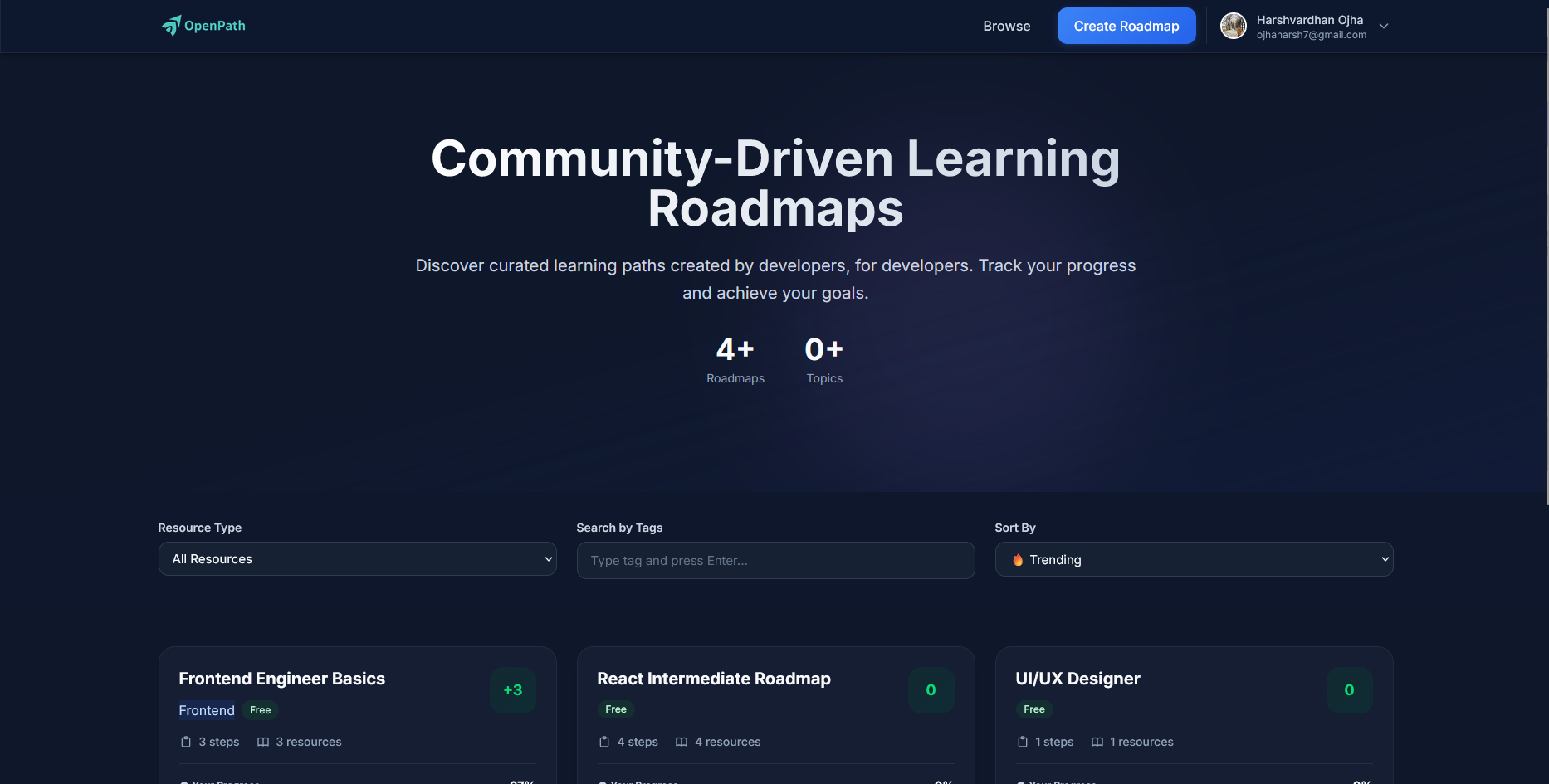Open the Frontend Engineer Basics roadmap
1549x784 pixels.
pos(282,678)
